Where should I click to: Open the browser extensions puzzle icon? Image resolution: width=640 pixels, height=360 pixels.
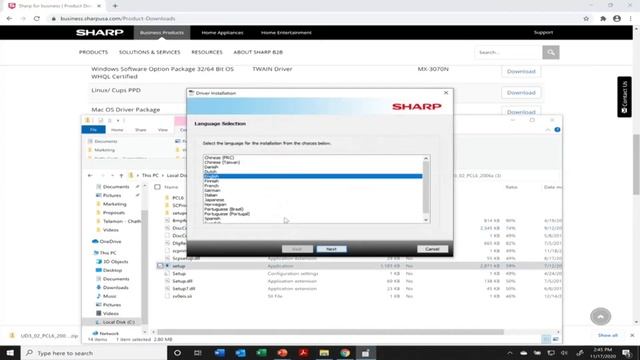coord(603,18)
